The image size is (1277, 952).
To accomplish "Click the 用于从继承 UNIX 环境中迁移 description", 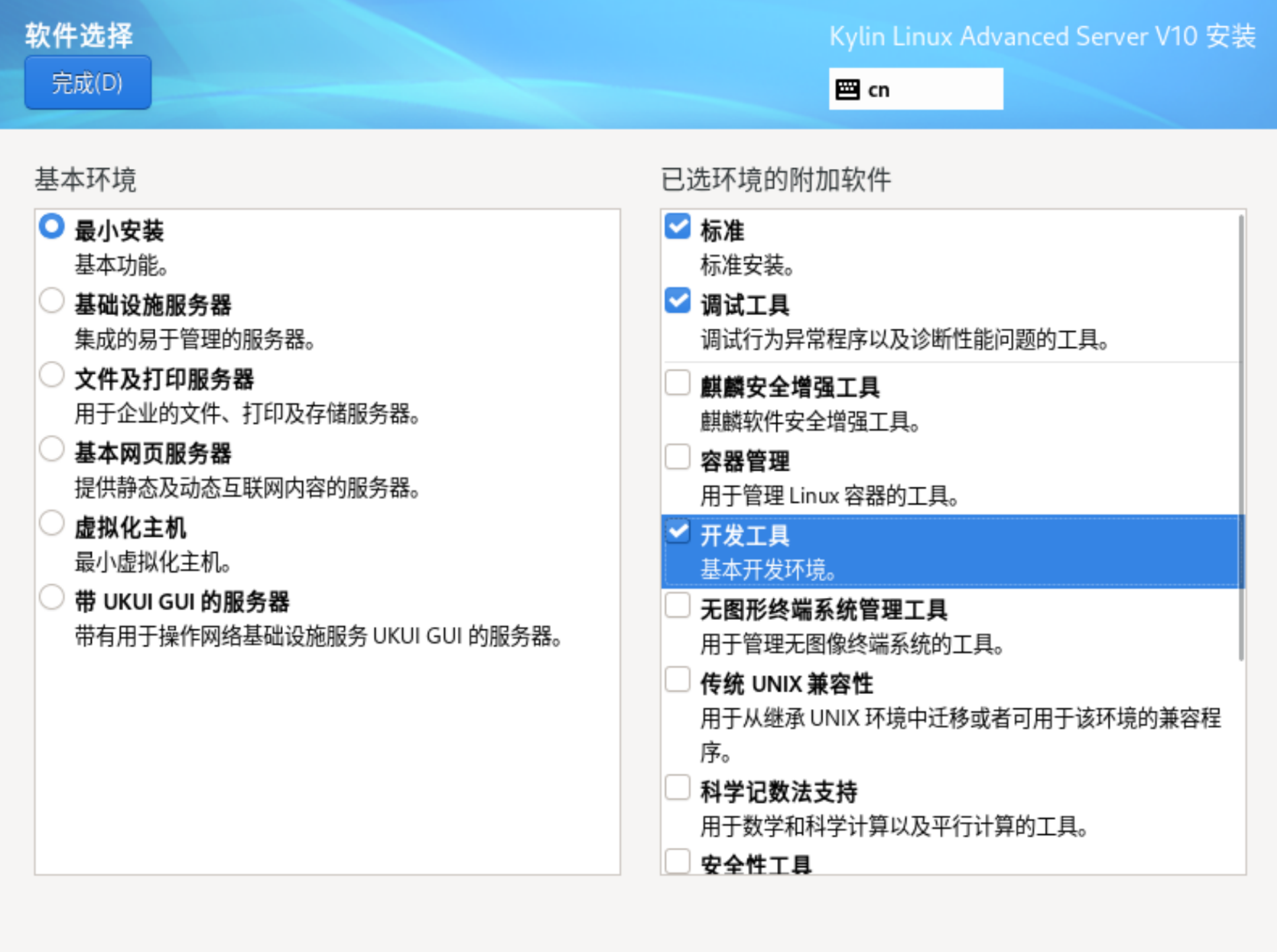I will click(x=960, y=735).
